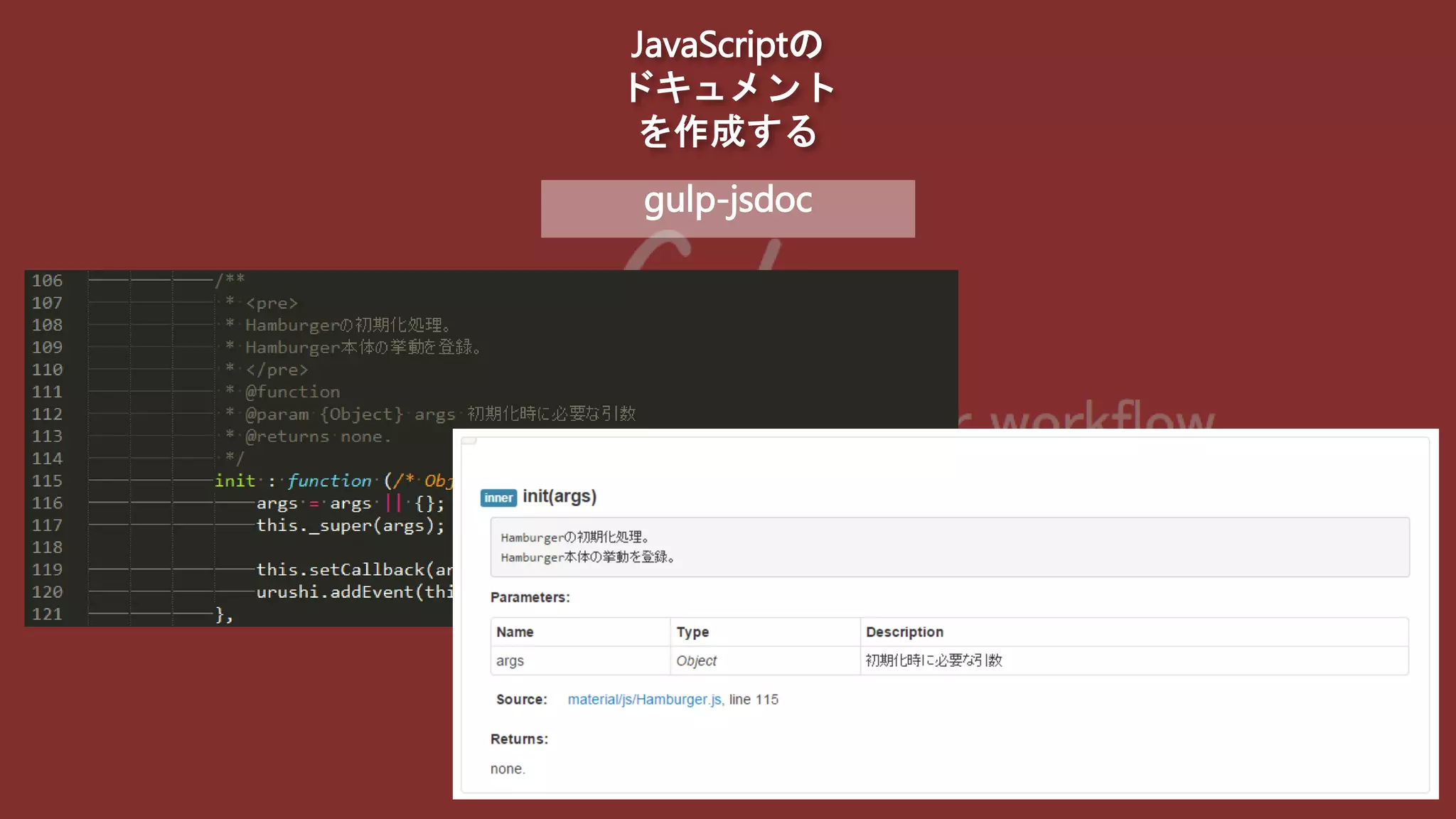The image size is (1456, 819).
Task: Click the gulp-jsdoc label box
Action: click(727, 208)
